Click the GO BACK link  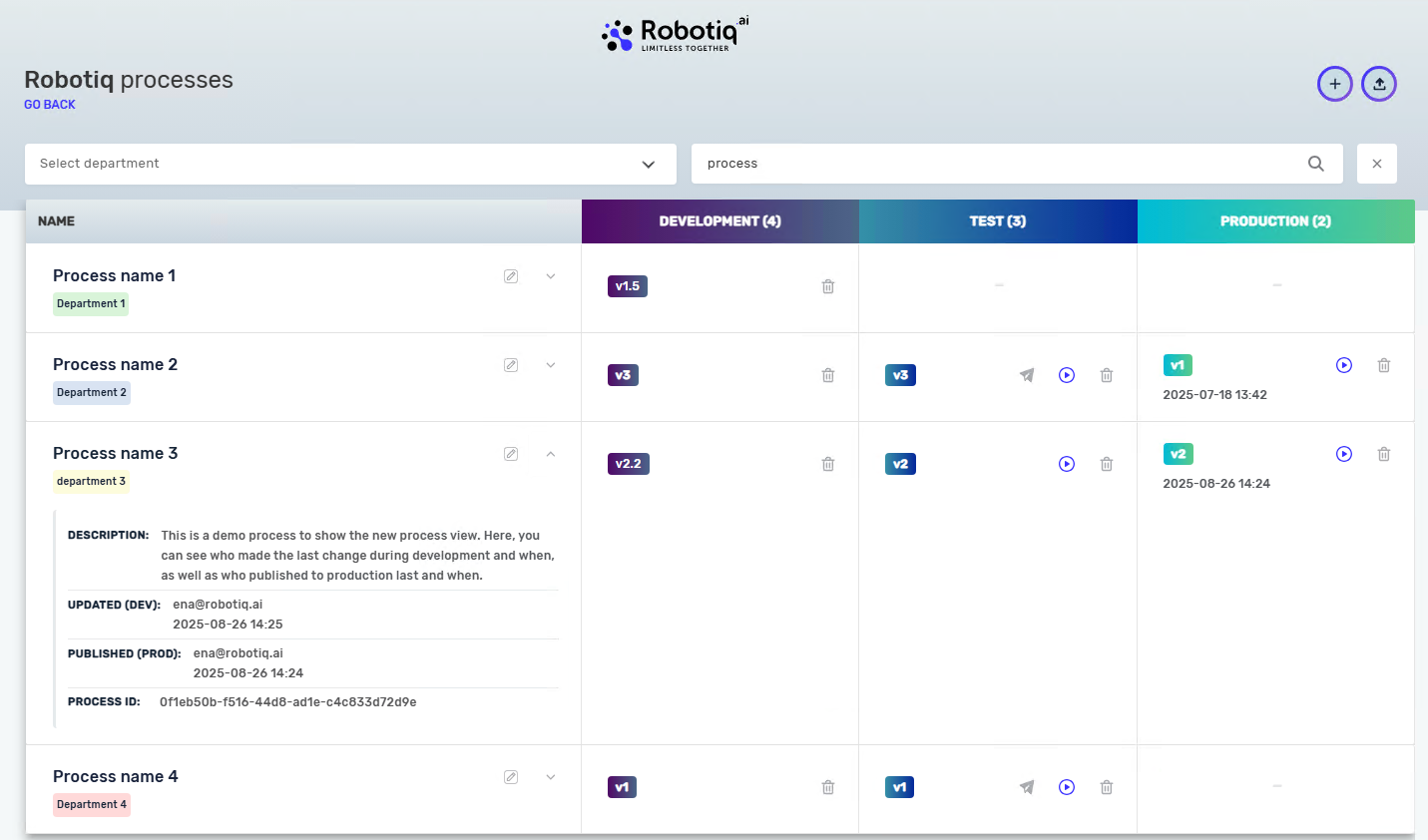point(50,105)
